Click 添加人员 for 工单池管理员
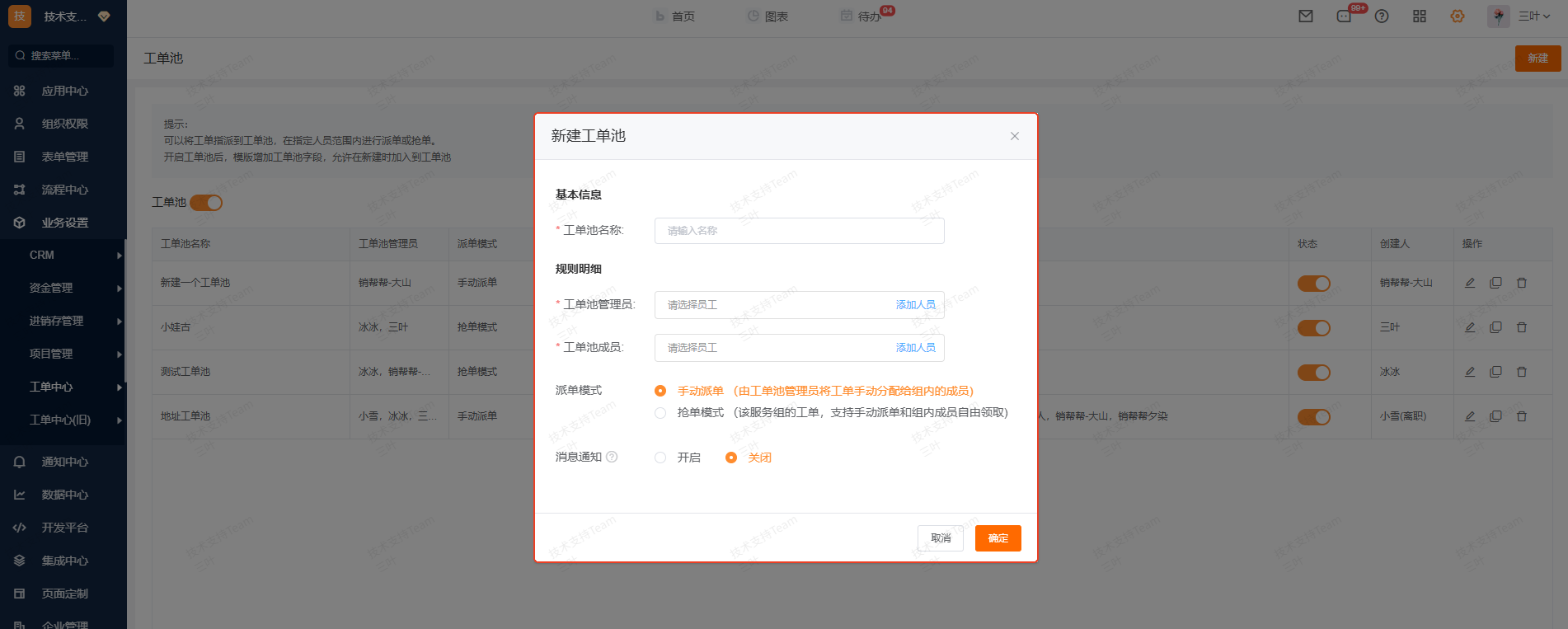 [x=915, y=305]
